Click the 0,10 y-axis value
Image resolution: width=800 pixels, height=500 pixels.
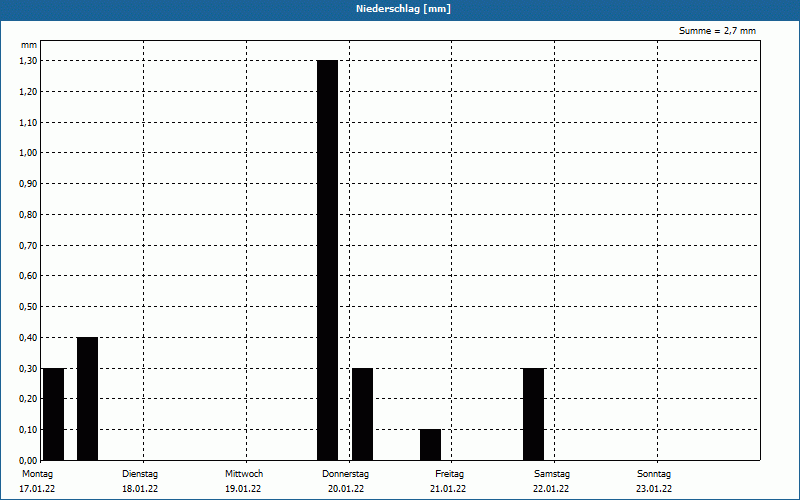coord(28,430)
